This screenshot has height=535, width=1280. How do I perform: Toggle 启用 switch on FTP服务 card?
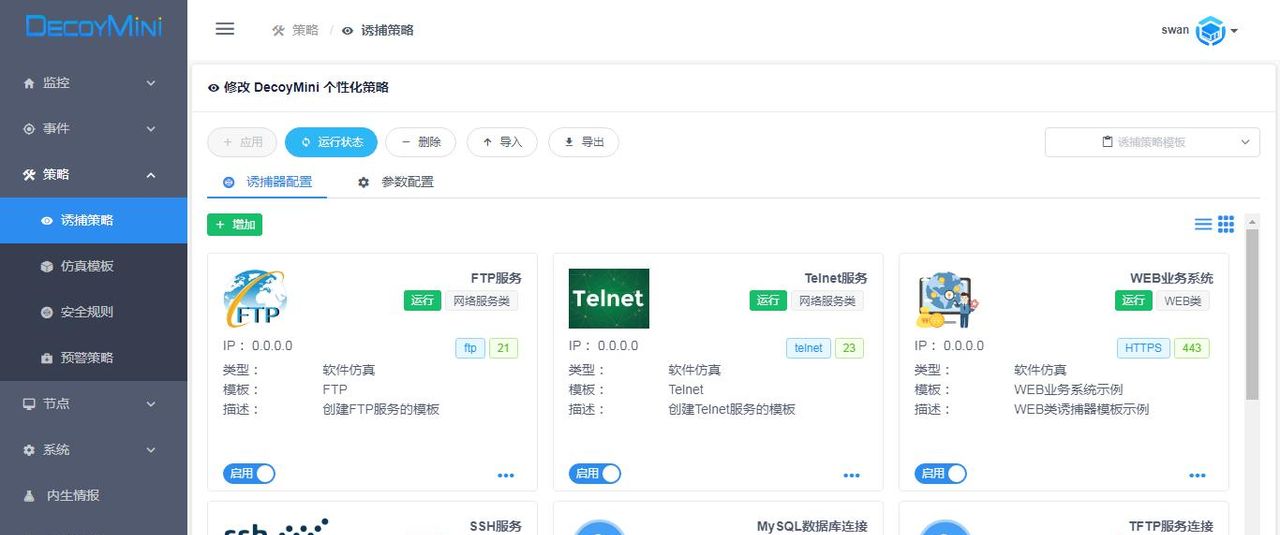(249, 474)
